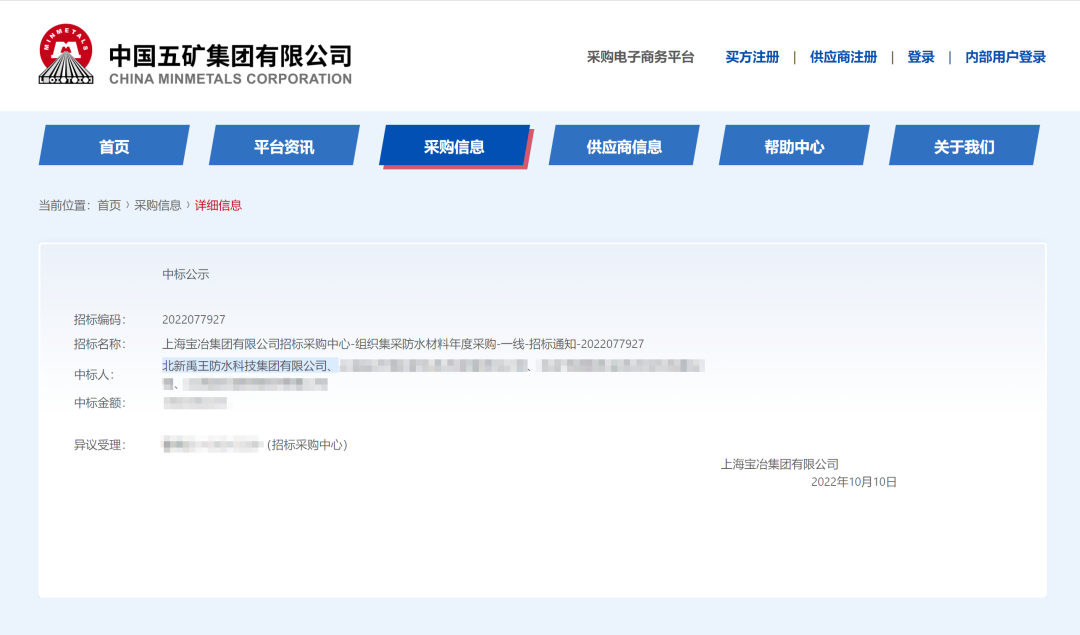This screenshot has width=1080, height=635.
Task: Click the CHINA MINMETALS CORPORATION subtitle
Action: [x=230, y=79]
